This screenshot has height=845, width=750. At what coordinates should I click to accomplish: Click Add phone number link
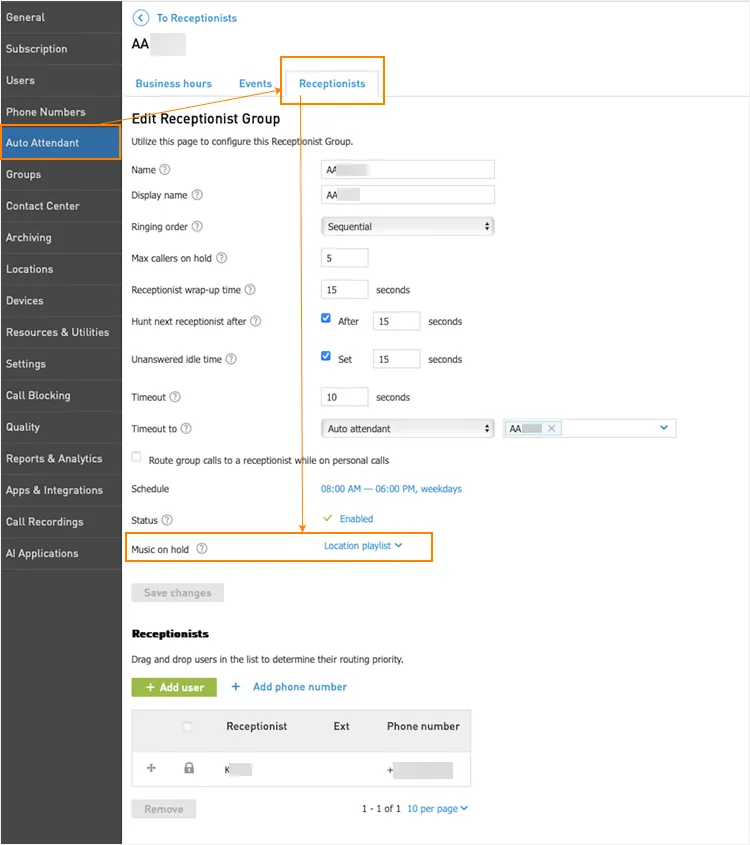click(300, 687)
